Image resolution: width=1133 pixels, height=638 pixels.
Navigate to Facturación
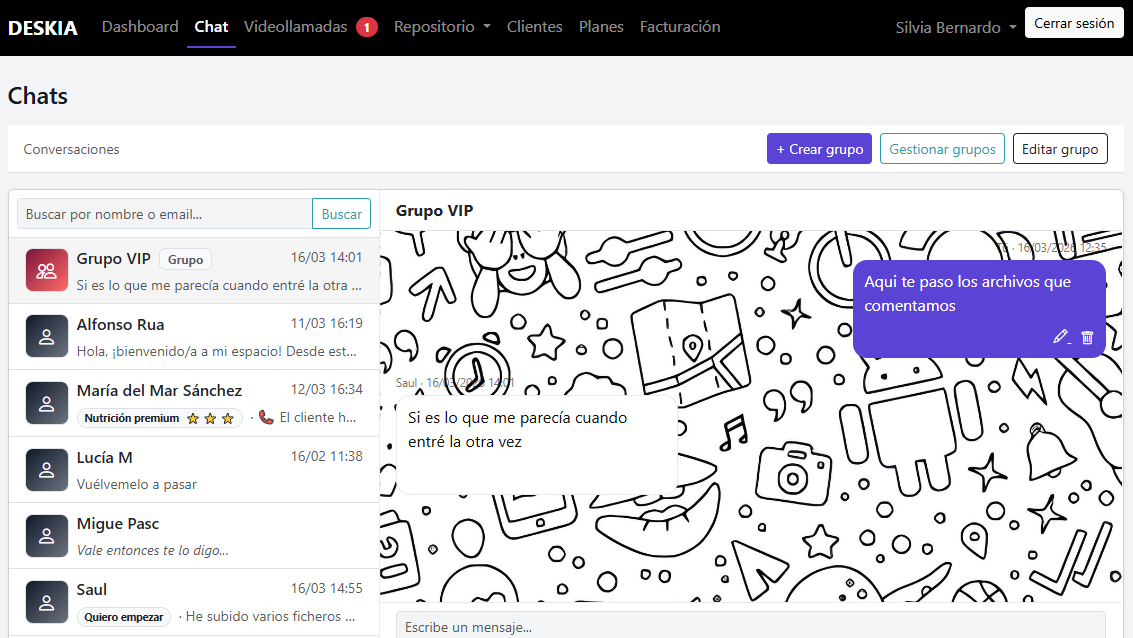[680, 27]
